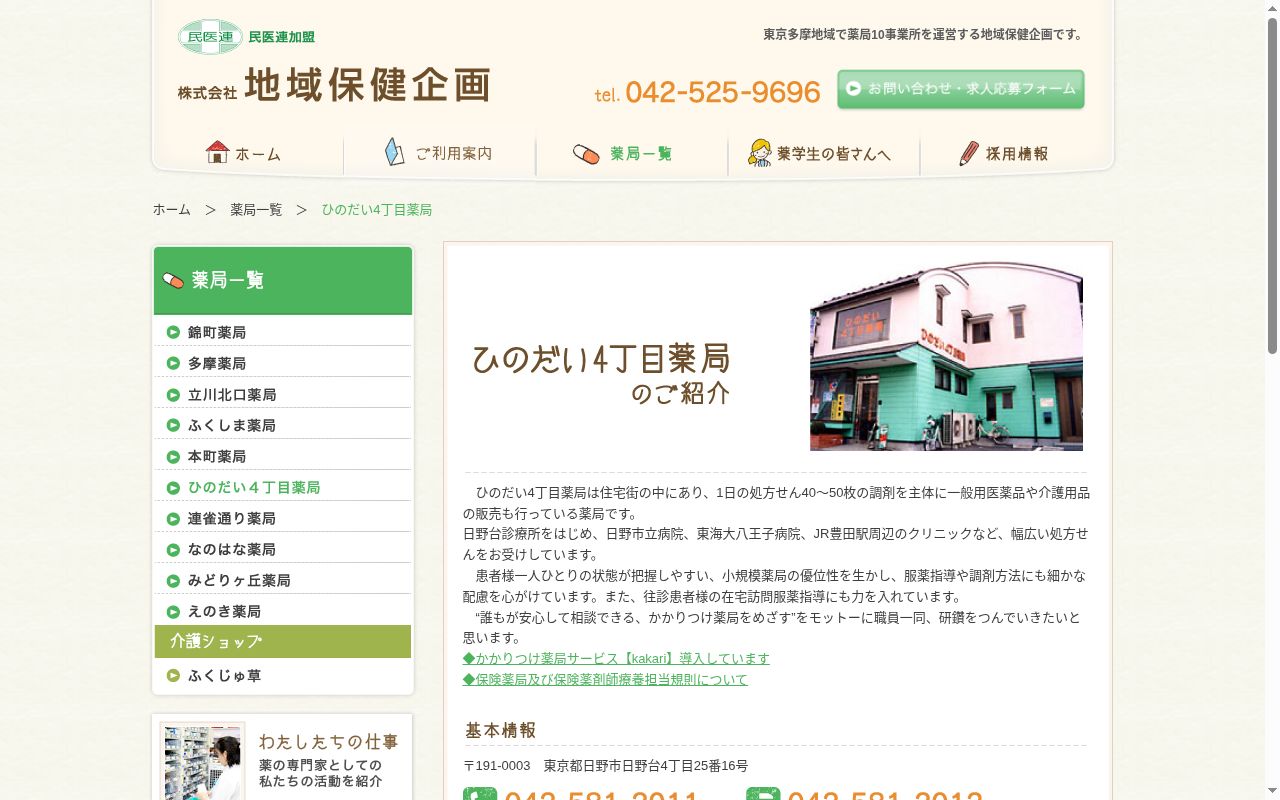The height and width of the screenshot is (800, 1280).
Task: Open the ホーム navigation tab
Action: [247, 153]
